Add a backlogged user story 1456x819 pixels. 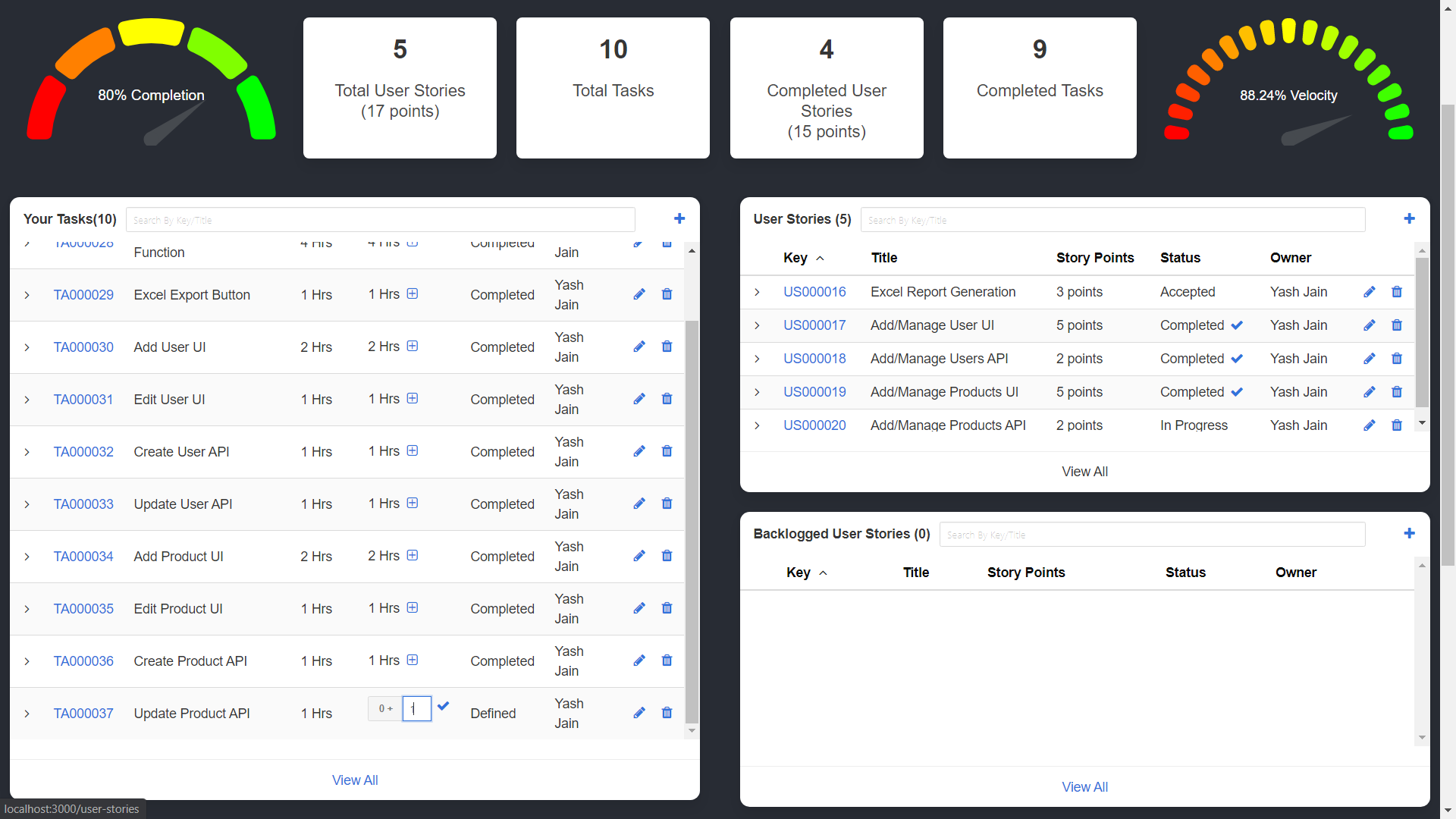pyautogui.click(x=1408, y=533)
